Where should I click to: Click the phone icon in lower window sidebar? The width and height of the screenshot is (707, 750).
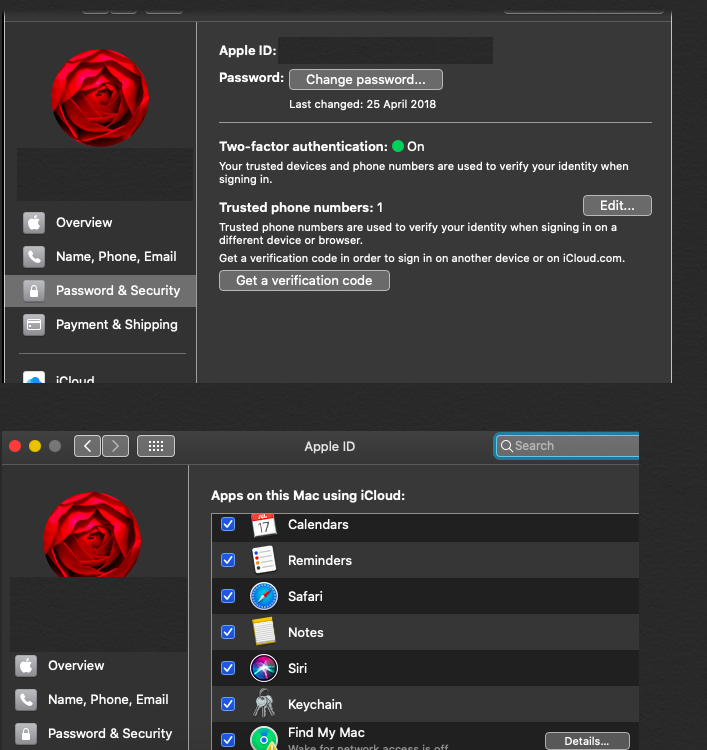click(26, 699)
